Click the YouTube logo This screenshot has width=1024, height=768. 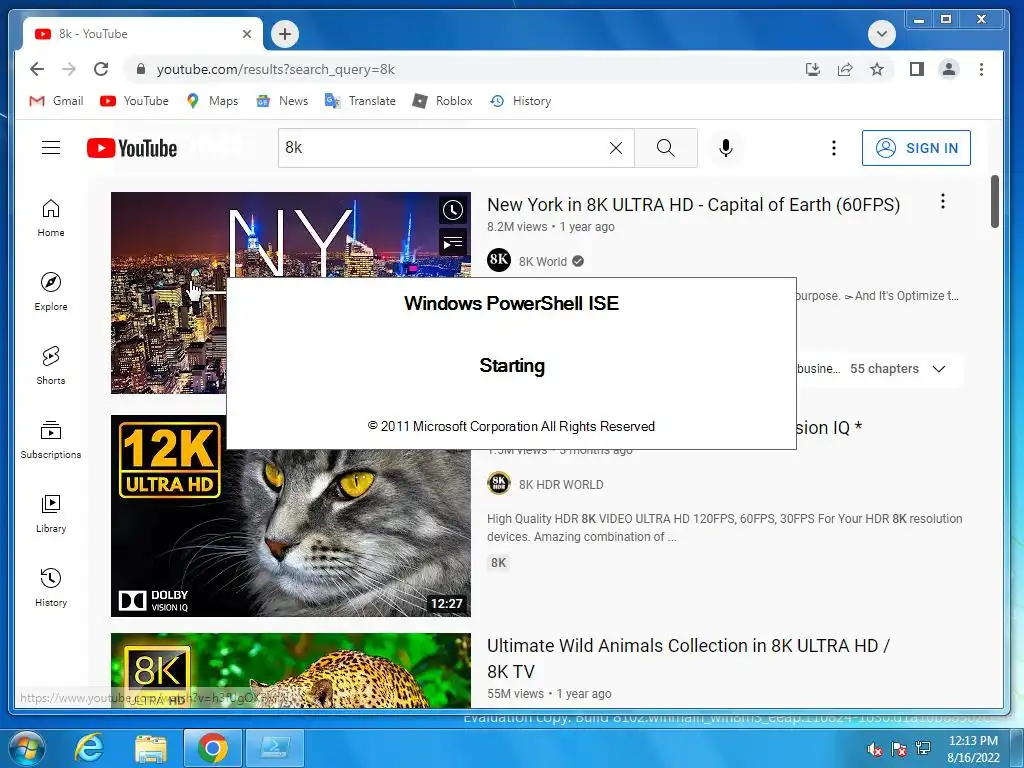tap(132, 148)
